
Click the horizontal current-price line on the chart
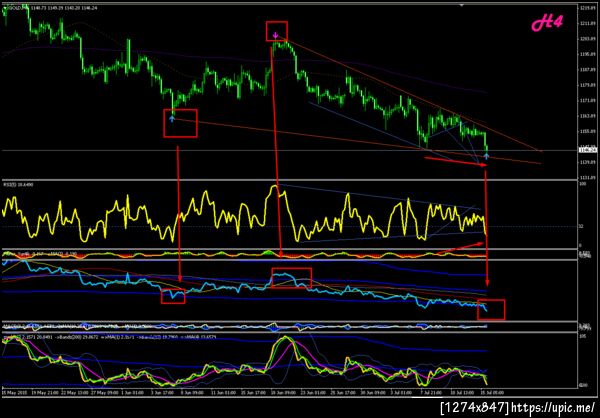click(x=289, y=150)
